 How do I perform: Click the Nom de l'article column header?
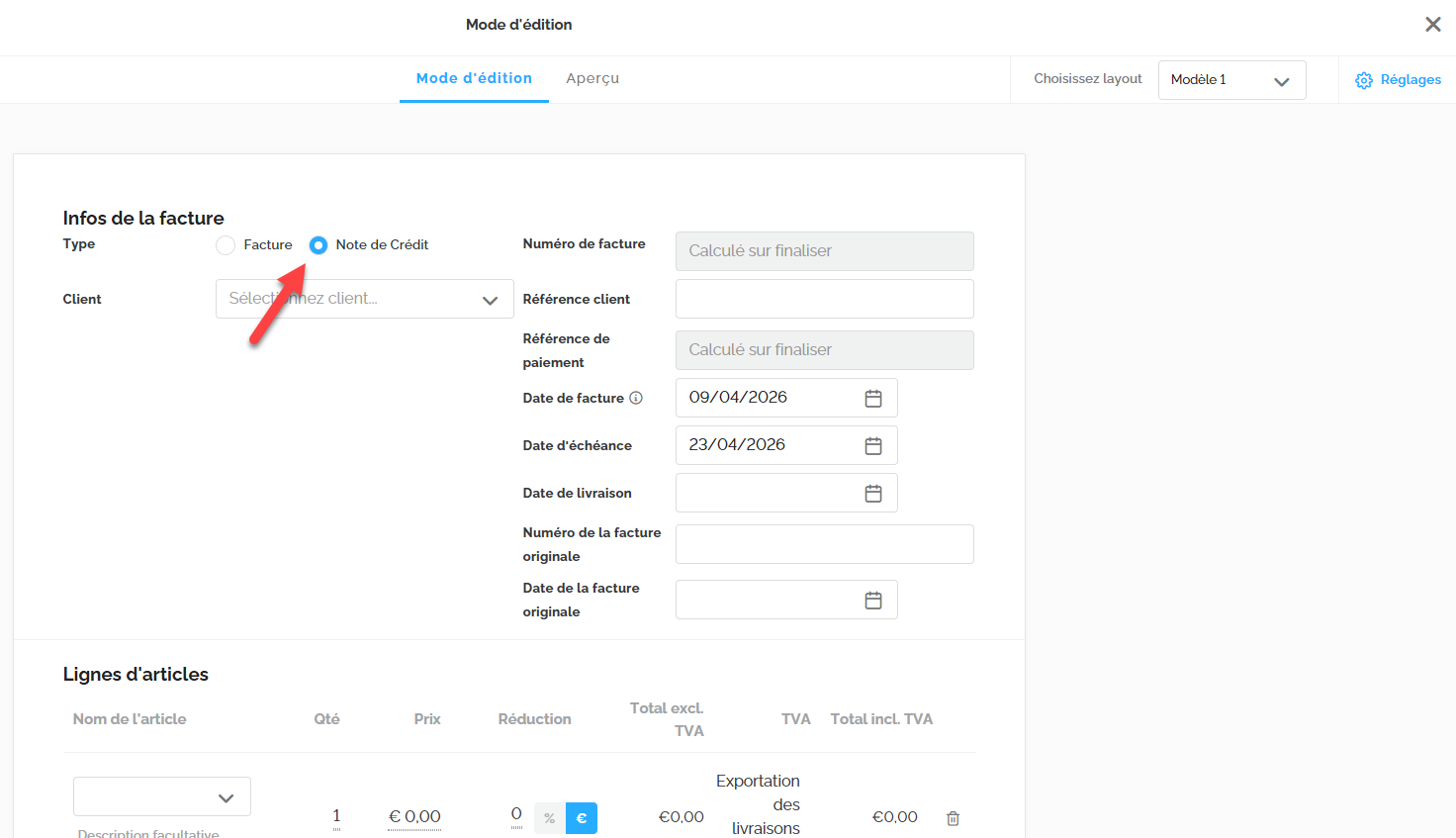[x=130, y=719]
